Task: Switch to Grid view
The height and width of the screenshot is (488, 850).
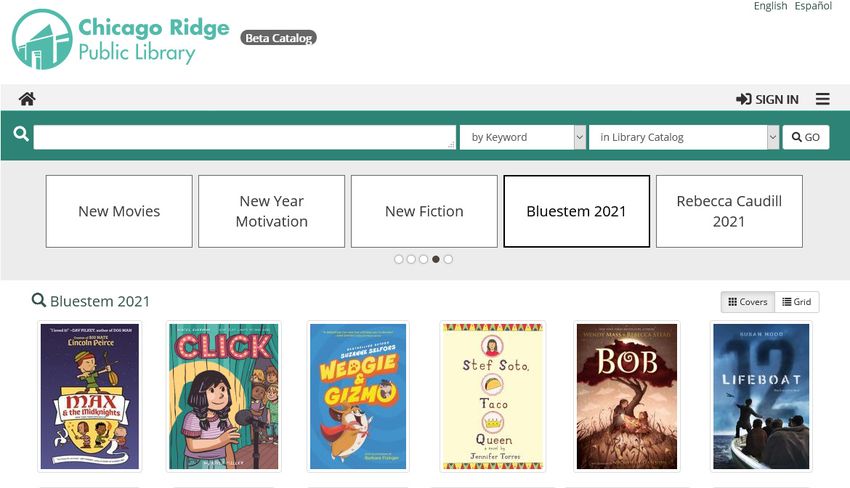Action: click(797, 302)
